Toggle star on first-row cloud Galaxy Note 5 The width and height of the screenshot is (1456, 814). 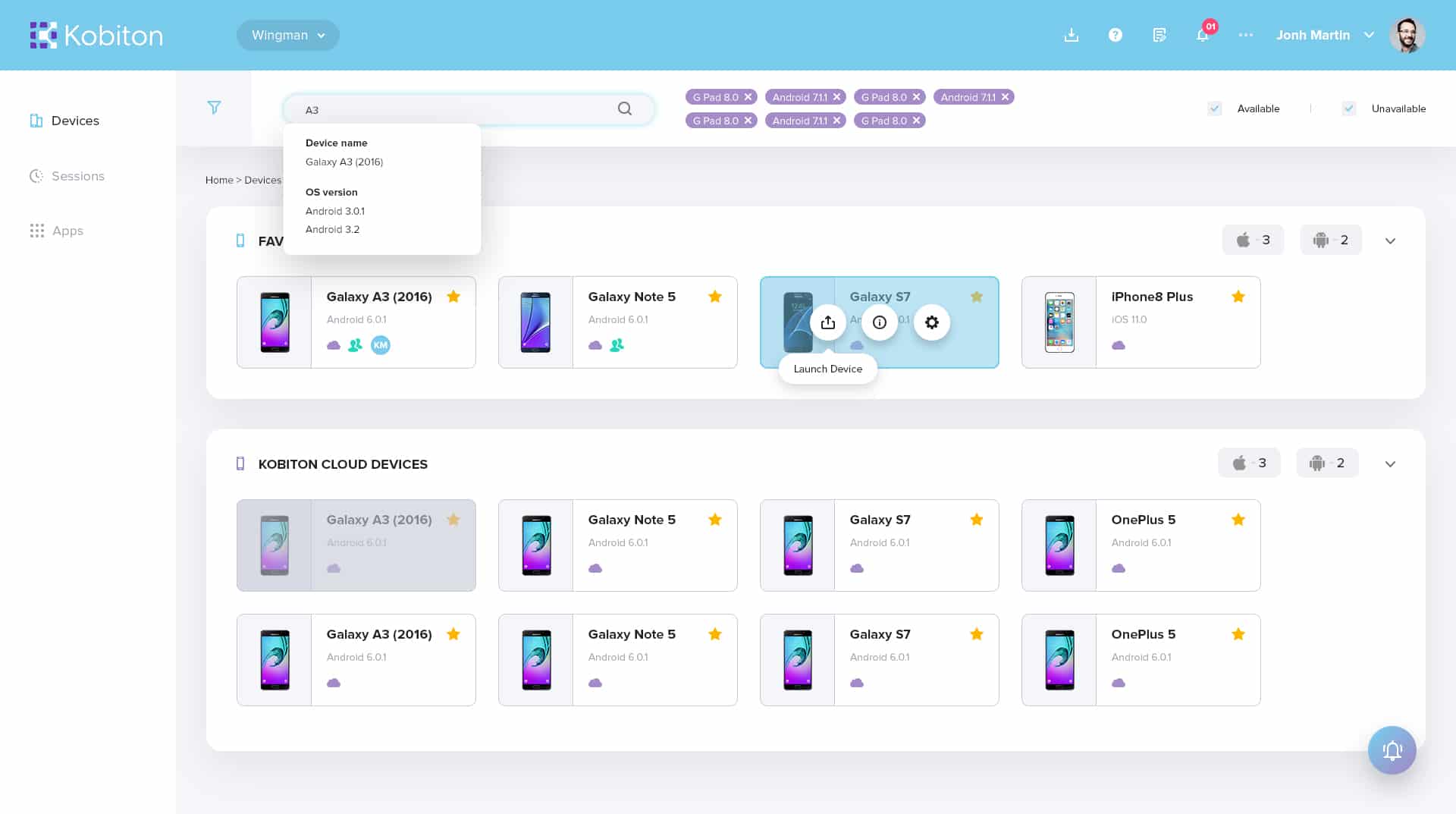pyautogui.click(x=715, y=520)
